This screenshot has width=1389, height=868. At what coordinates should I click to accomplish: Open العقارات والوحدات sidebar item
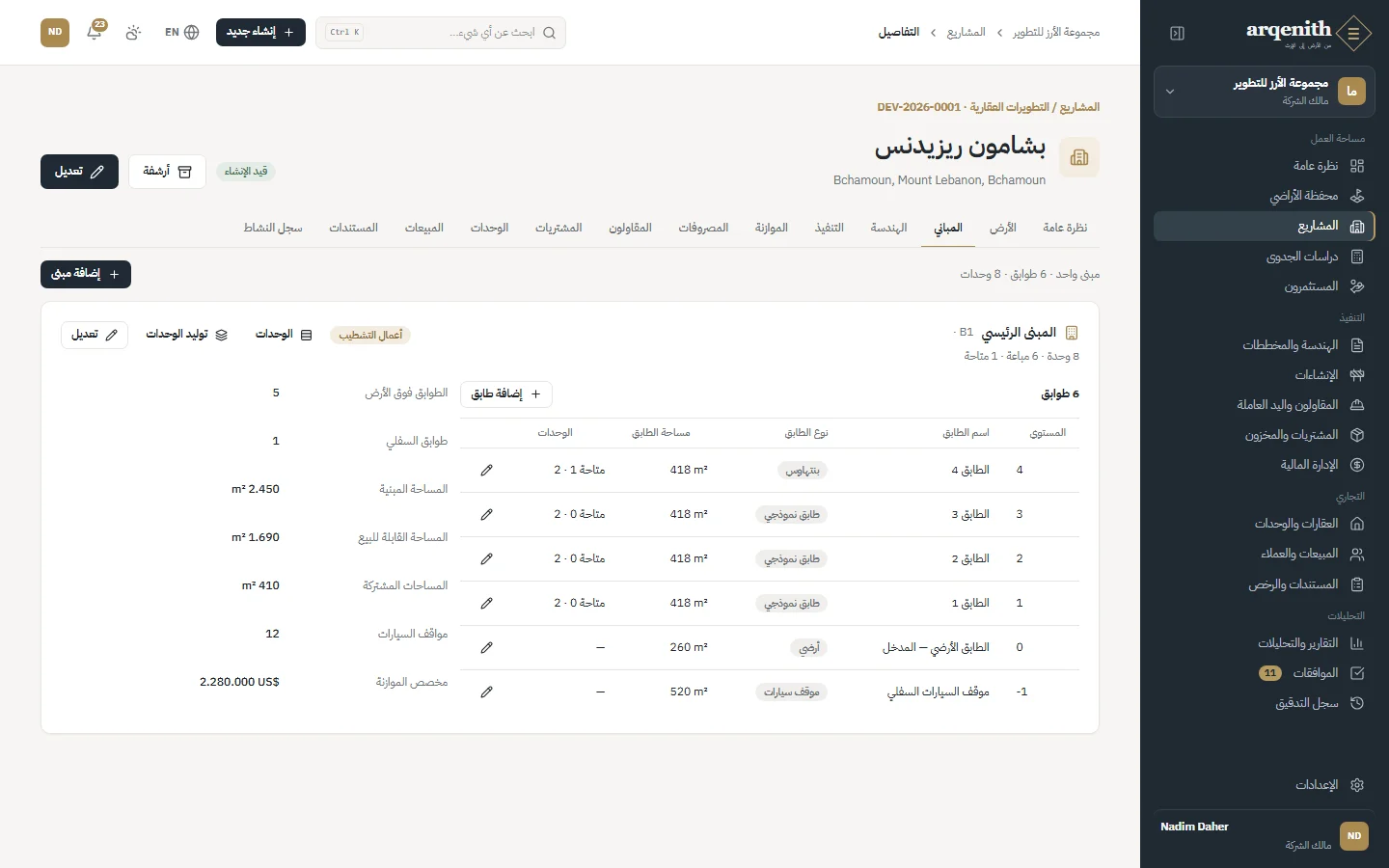pyautogui.click(x=1265, y=524)
